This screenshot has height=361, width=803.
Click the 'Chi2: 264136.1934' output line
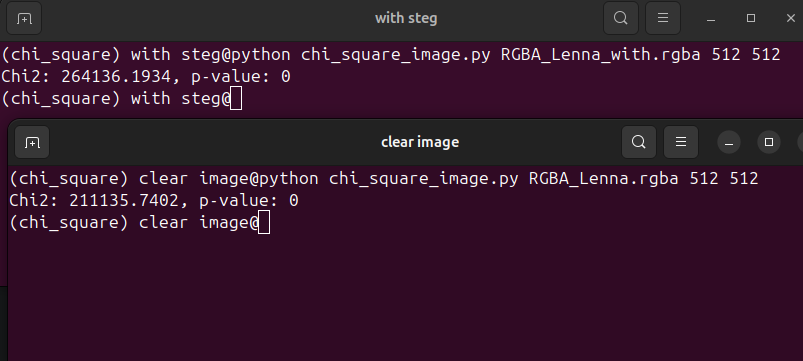[146, 77]
